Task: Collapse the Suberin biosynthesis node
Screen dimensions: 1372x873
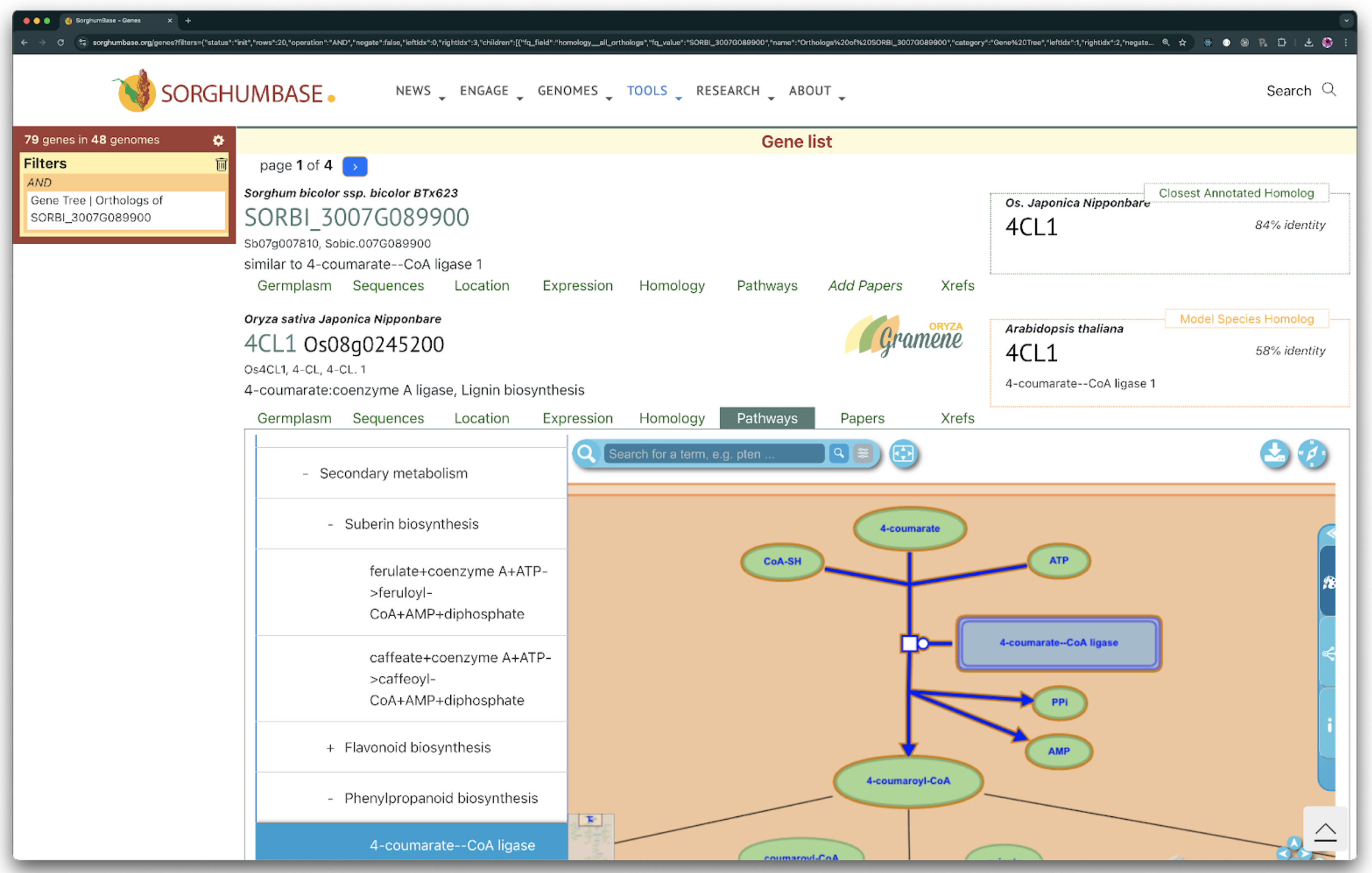Action: click(x=331, y=525)
